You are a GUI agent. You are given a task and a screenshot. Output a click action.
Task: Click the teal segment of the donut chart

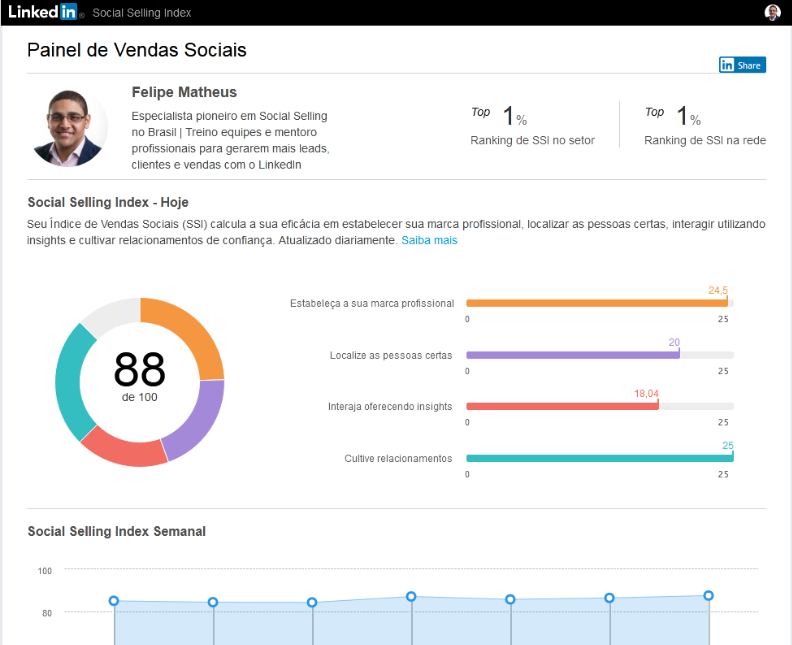pos(70,383)
